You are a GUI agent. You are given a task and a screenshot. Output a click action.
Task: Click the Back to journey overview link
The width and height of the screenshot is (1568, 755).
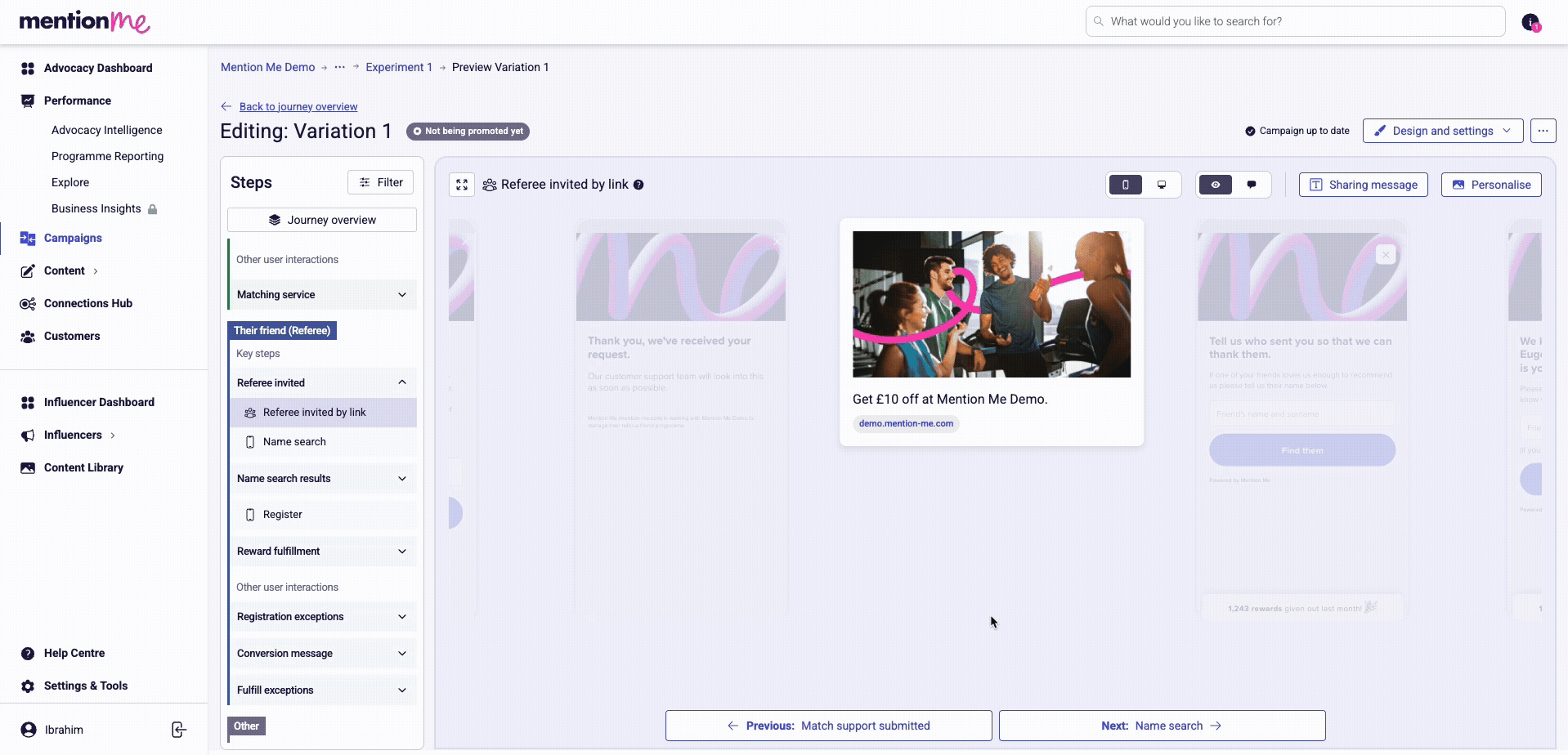tap(298, 106)
